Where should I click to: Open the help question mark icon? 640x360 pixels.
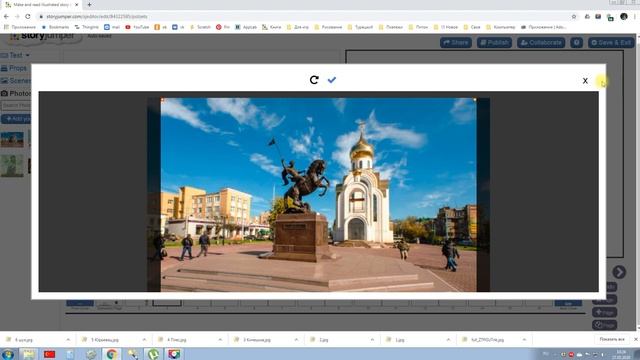[576, 42]
